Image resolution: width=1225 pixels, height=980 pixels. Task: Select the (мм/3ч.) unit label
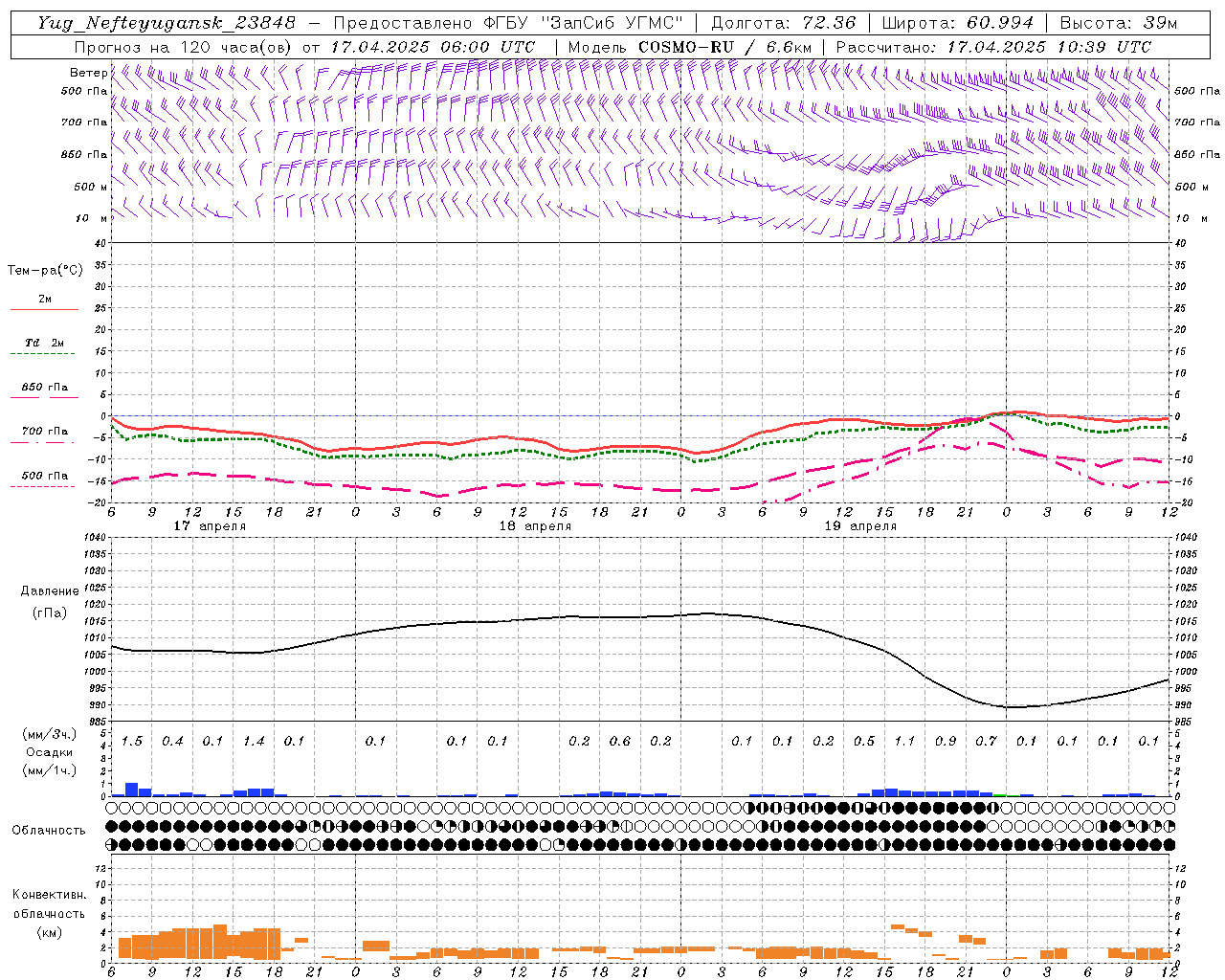50,734
